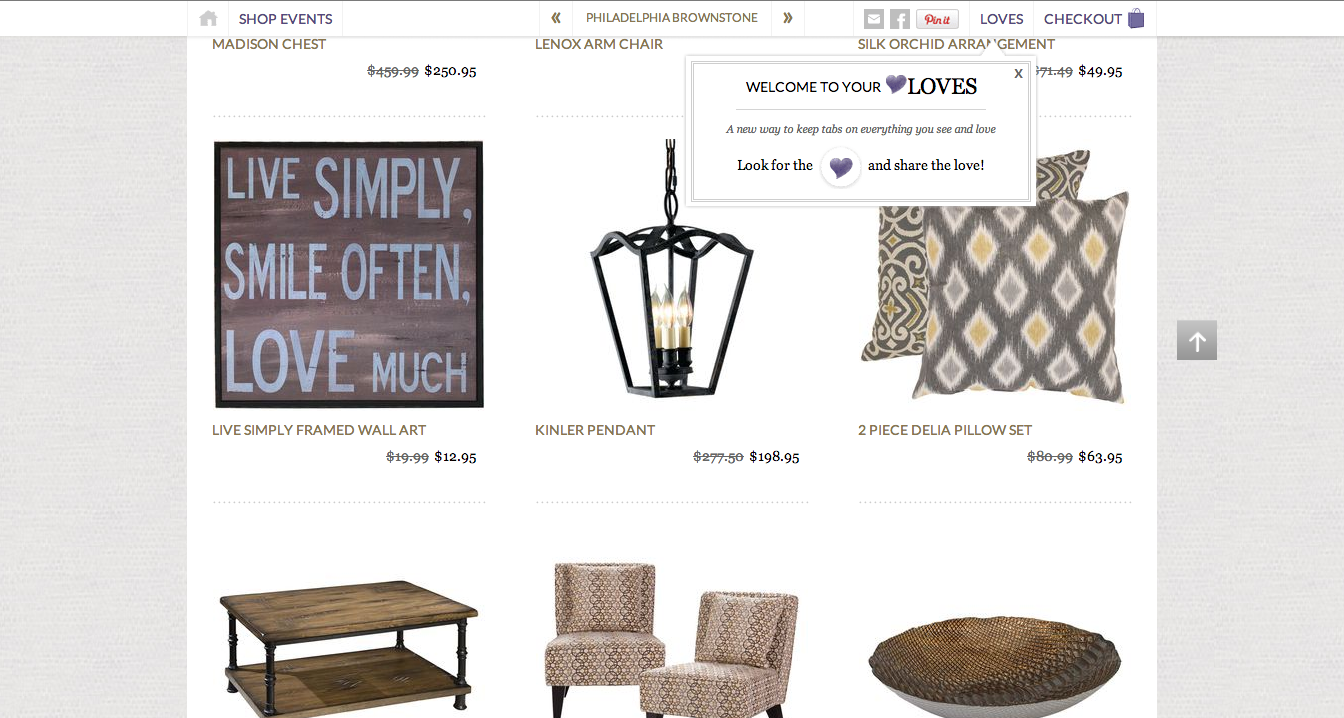Click the rustic wooden coffee table image
Image resolution: width=1344 pixels, height=718 pixels.
pos(349,645)
